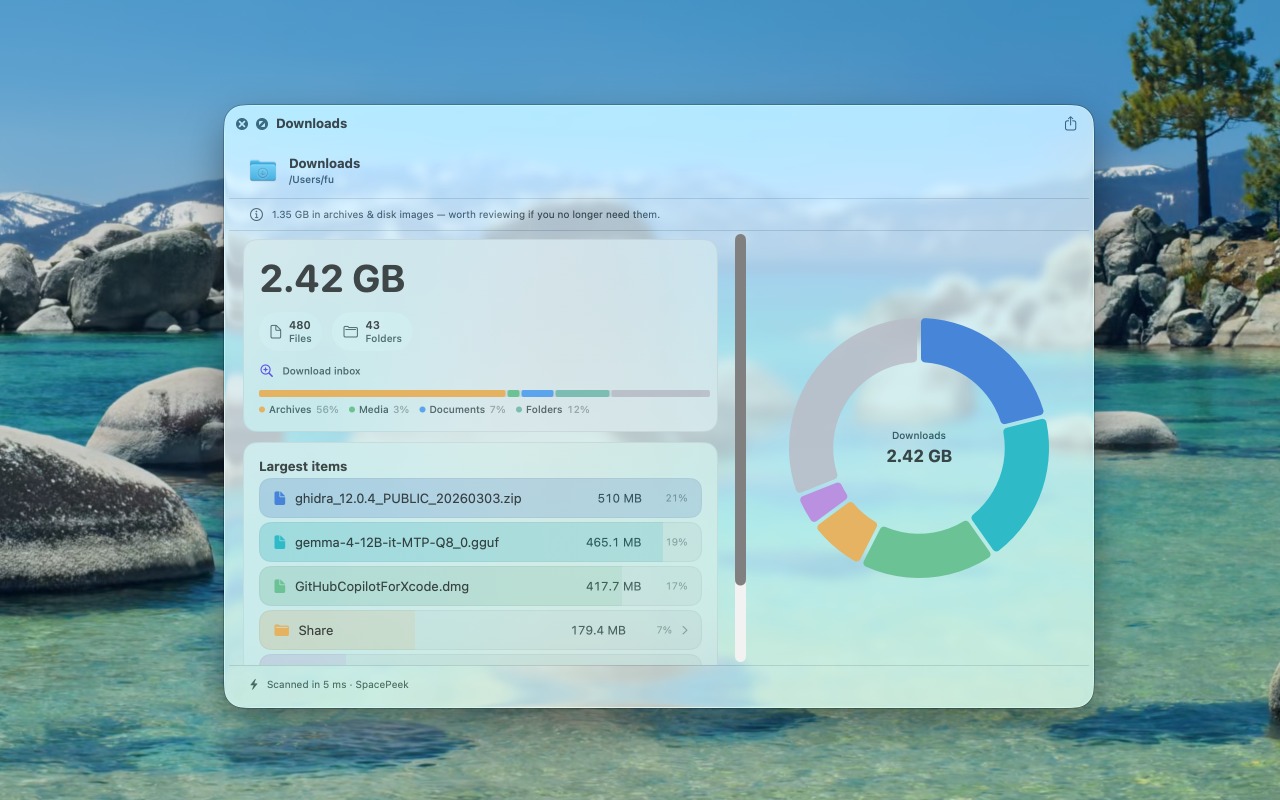Image resolution: width=1280 pixels, height=800 pixels.
Task: Click the Scanned in 5 ms · SpacePeek status text
Action: click(x=338, y=685)
